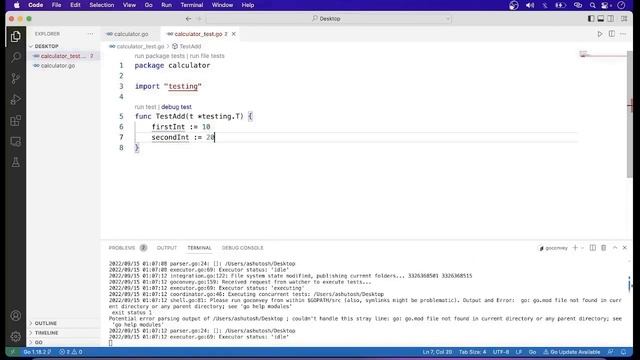Select the Tab Size: 4 indentation setting

point(472,352)
